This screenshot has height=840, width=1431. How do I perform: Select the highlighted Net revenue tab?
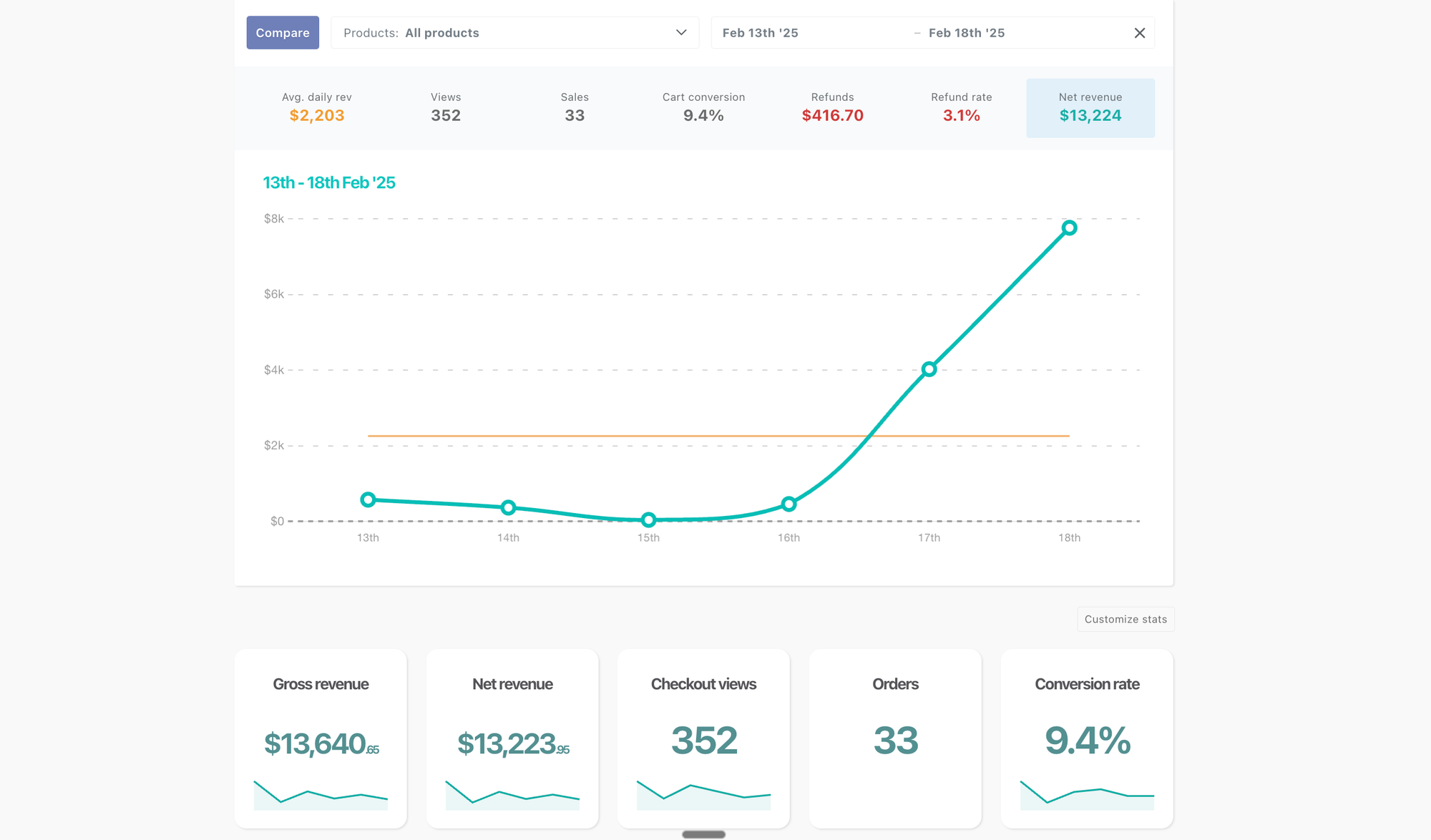pos(1090,107)
